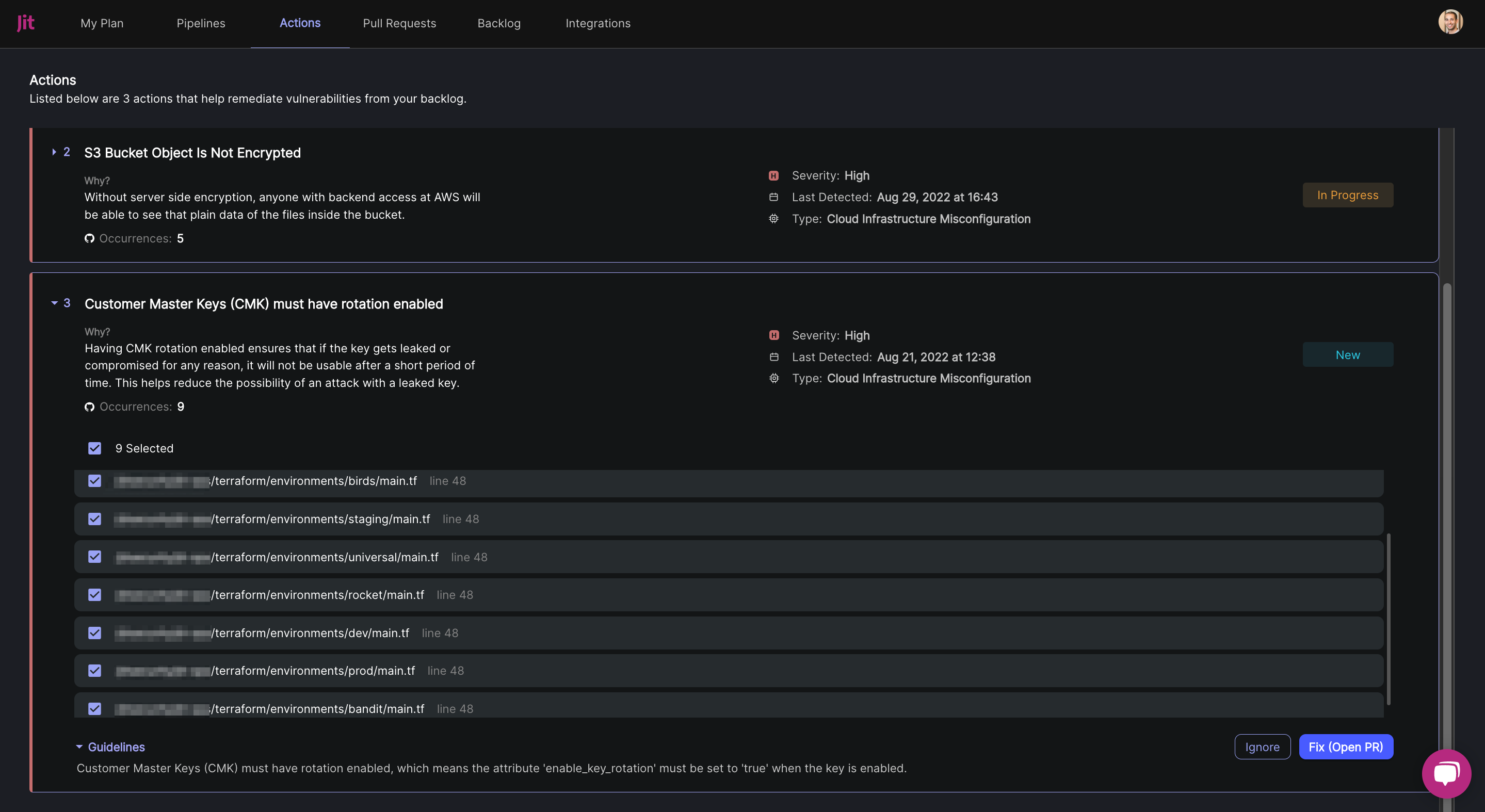The width and height of the screenshot is (1485, 812).
Task: Uncheck the staging/main.tf occurrence
Action: [94, 518]
